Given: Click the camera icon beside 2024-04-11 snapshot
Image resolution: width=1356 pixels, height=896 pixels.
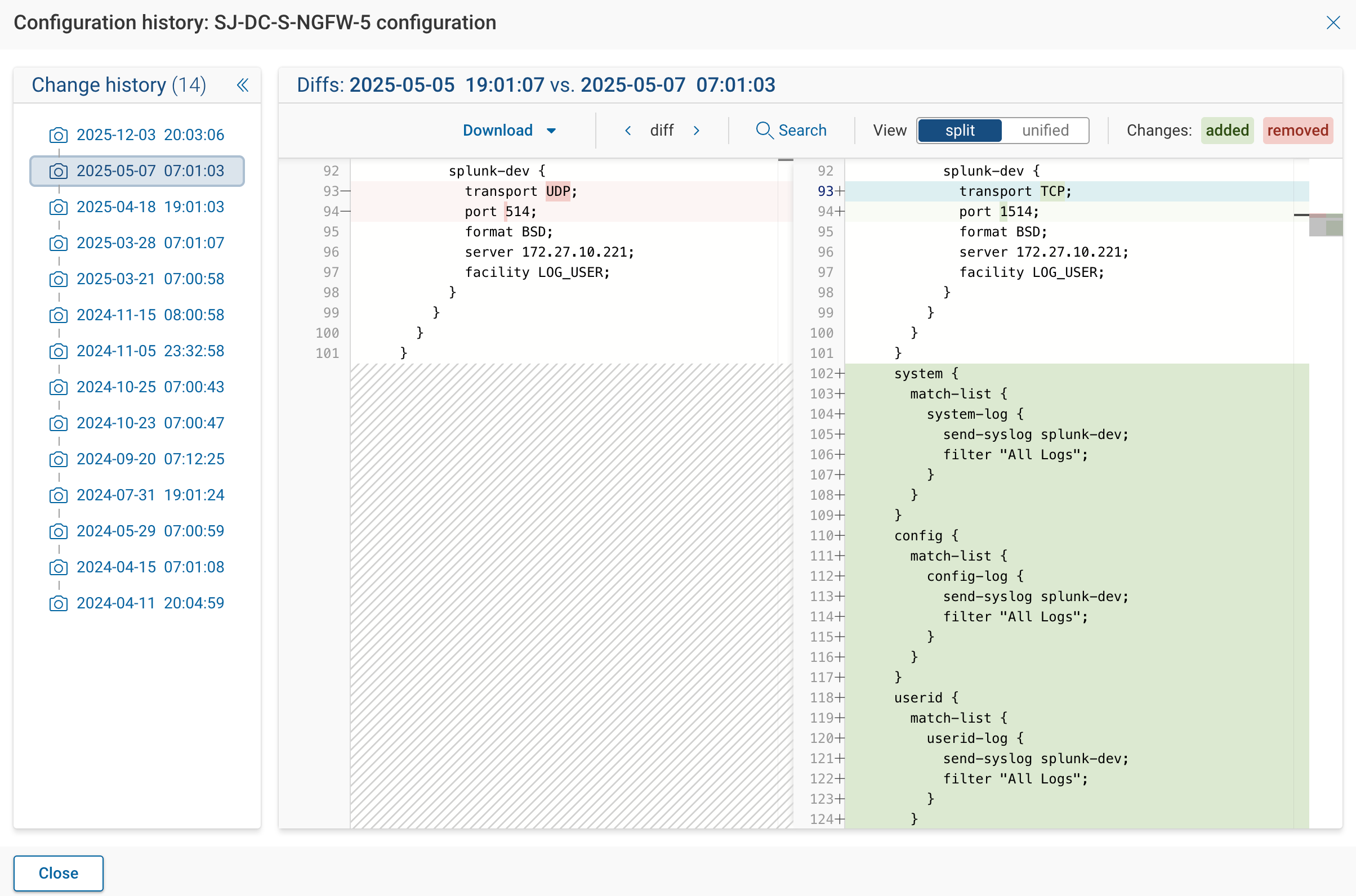Looking at the screenshot, I should click(x=59, y=603).
